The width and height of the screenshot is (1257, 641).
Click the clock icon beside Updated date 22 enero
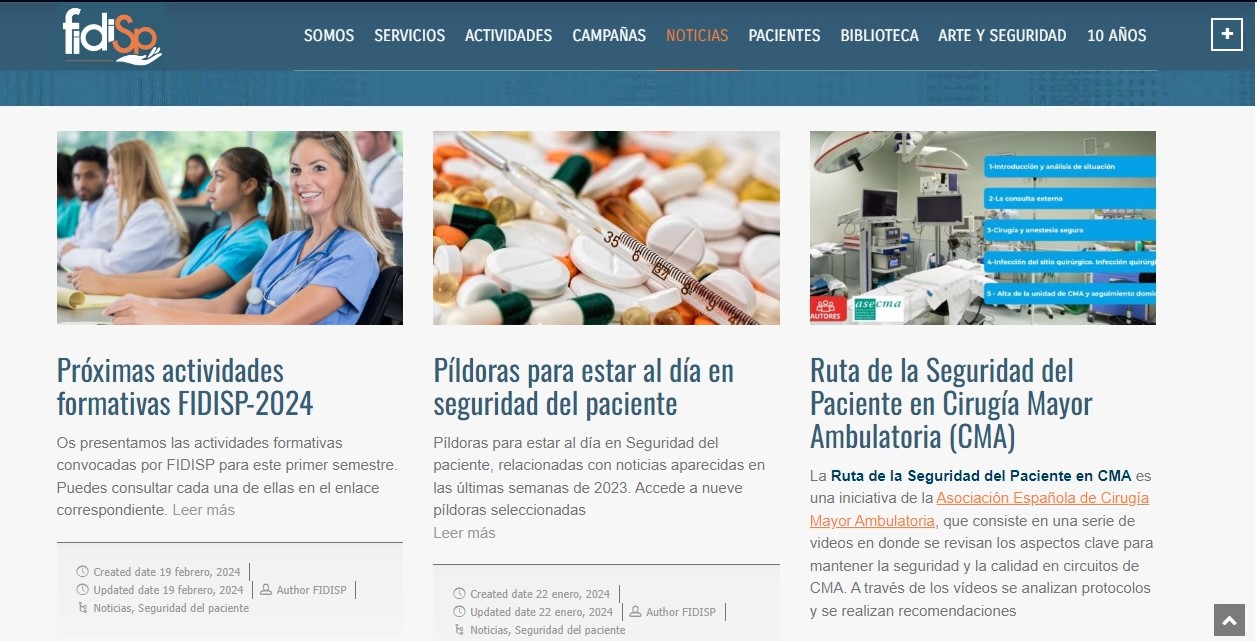(x=459, y=612)
